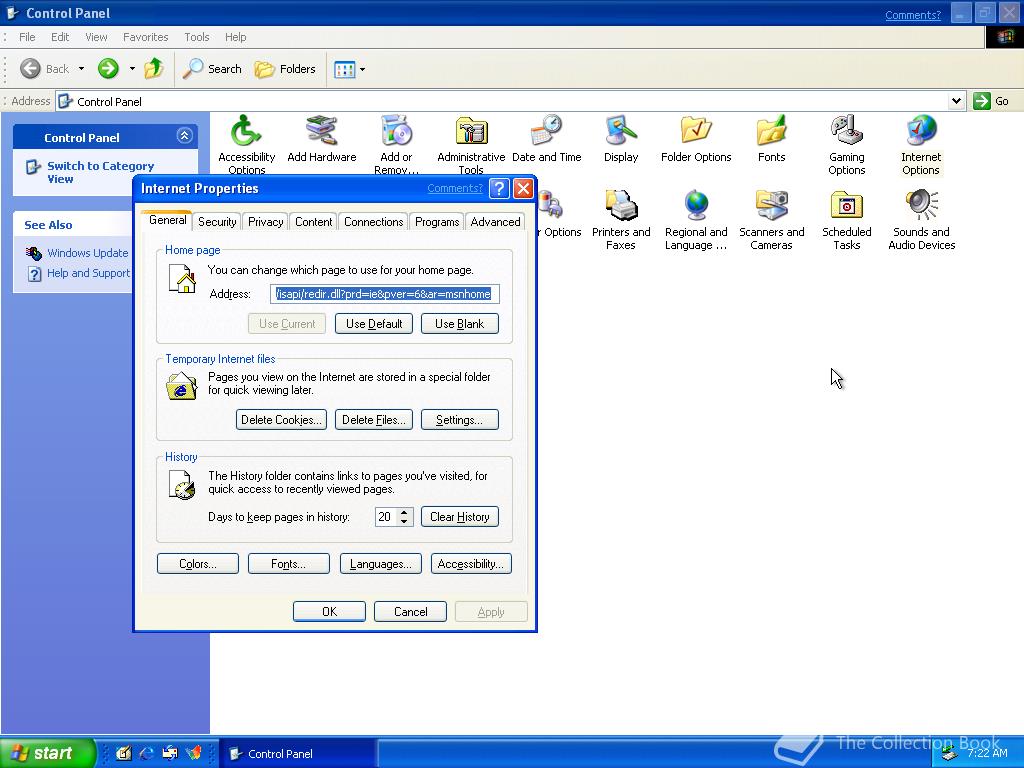Increase days to keep history
The width and height of the screenshot is (1024, 768).
click(x=404, y=513)
